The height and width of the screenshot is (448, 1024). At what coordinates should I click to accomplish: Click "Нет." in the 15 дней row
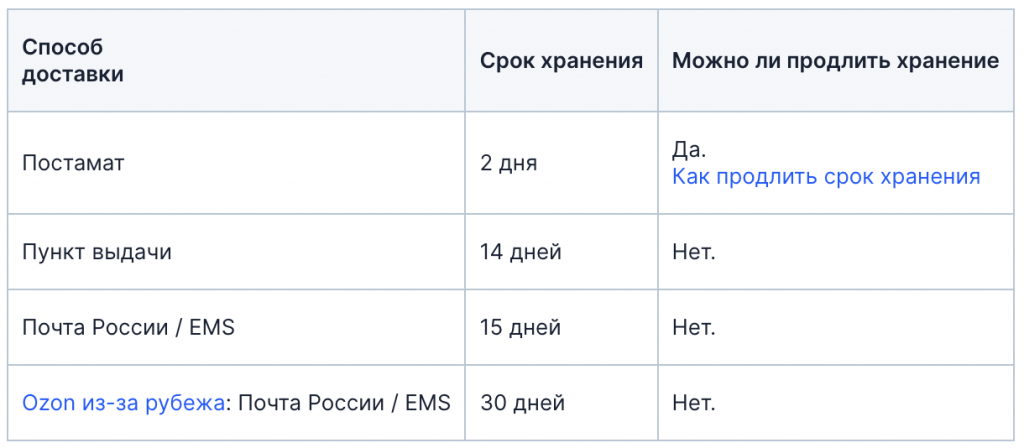(693, 327)
